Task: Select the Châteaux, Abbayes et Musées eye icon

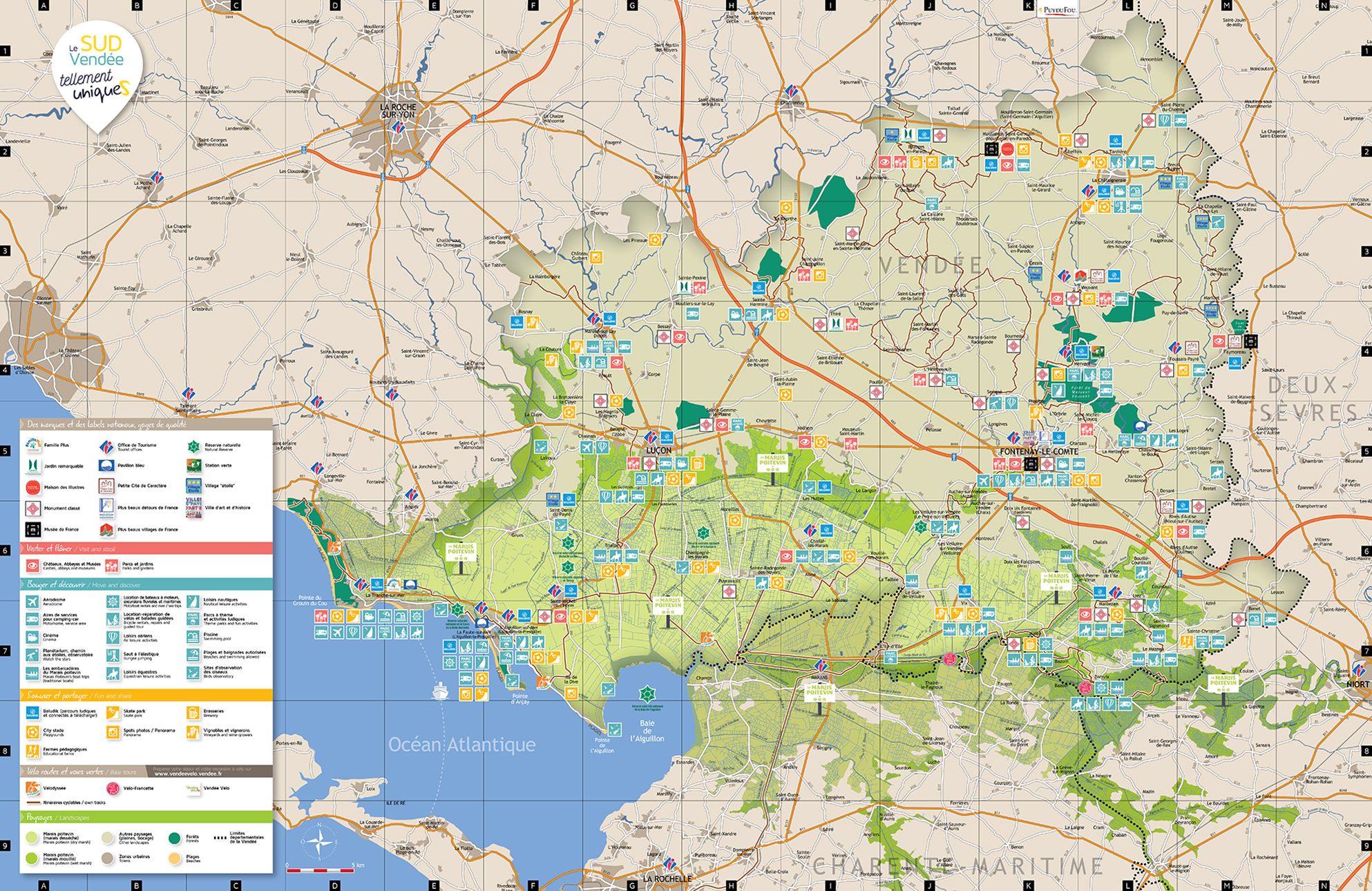Action: [x=32, y=565]
